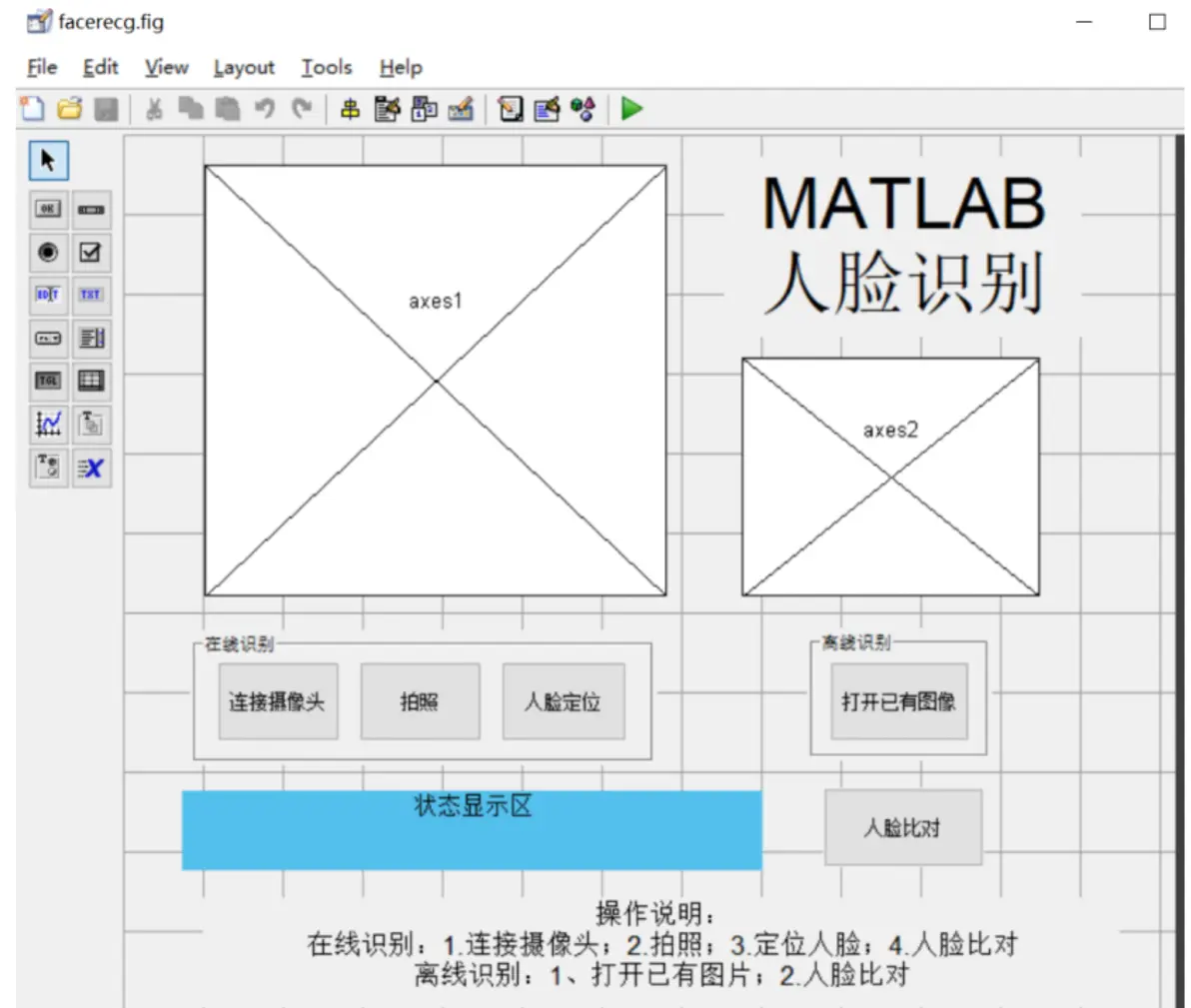This screenshot has height=1008, width=1191.
Task: Select the 人脸比对 push button
Action: click(903, 827)
